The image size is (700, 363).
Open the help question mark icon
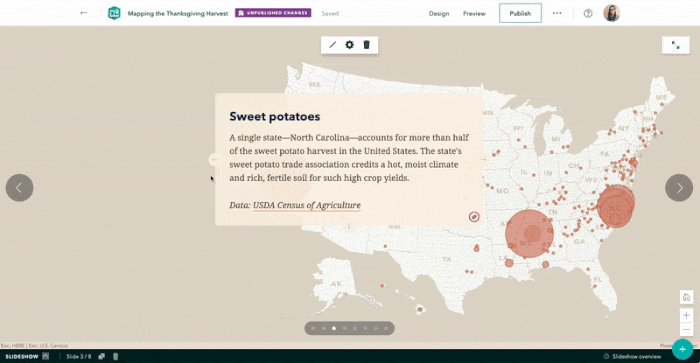click(588, 13)
